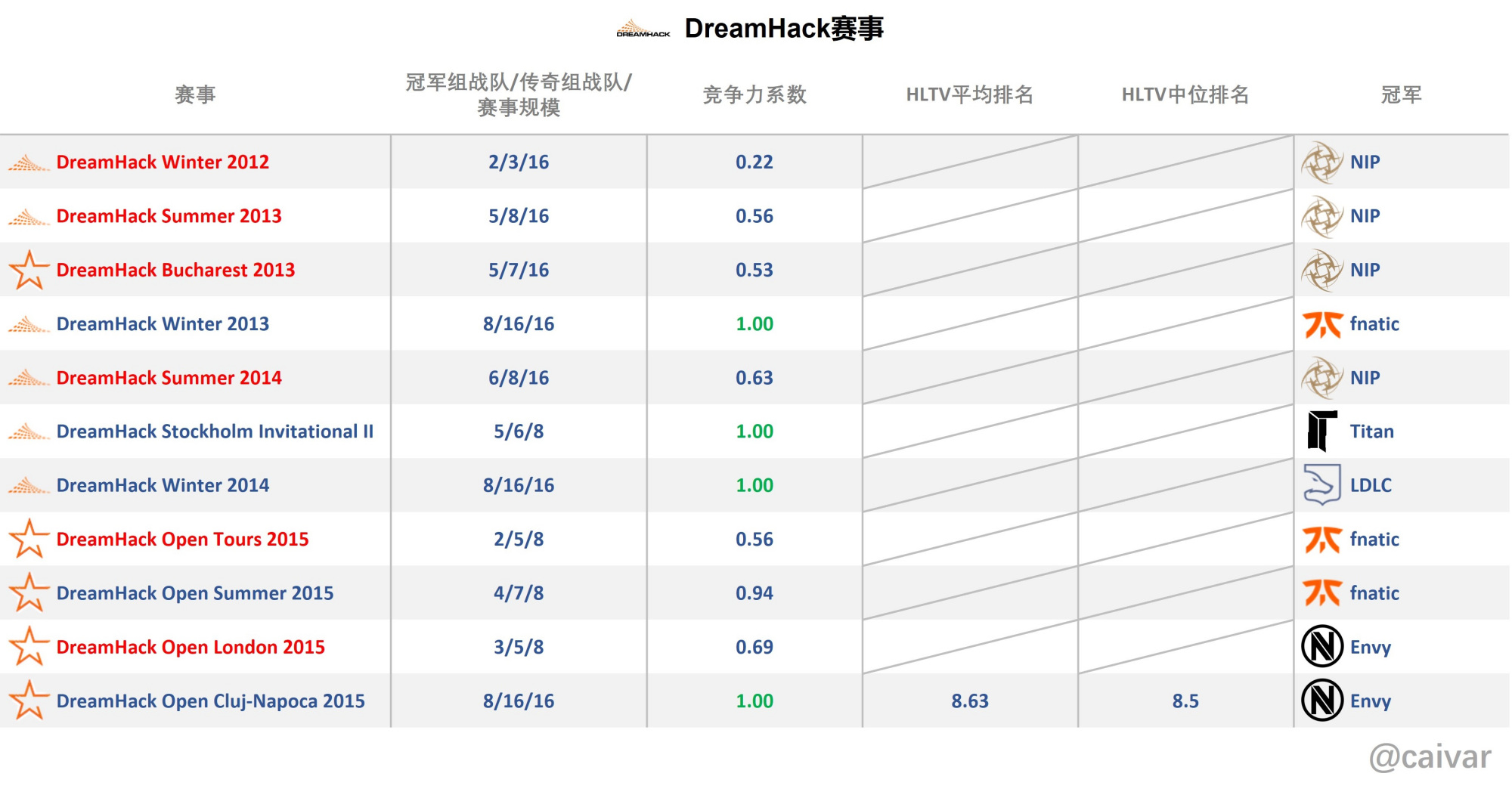Click the DreamHack logo beside the title
The width and height of the screenshot is (1512, 795).
pos(643,29)
